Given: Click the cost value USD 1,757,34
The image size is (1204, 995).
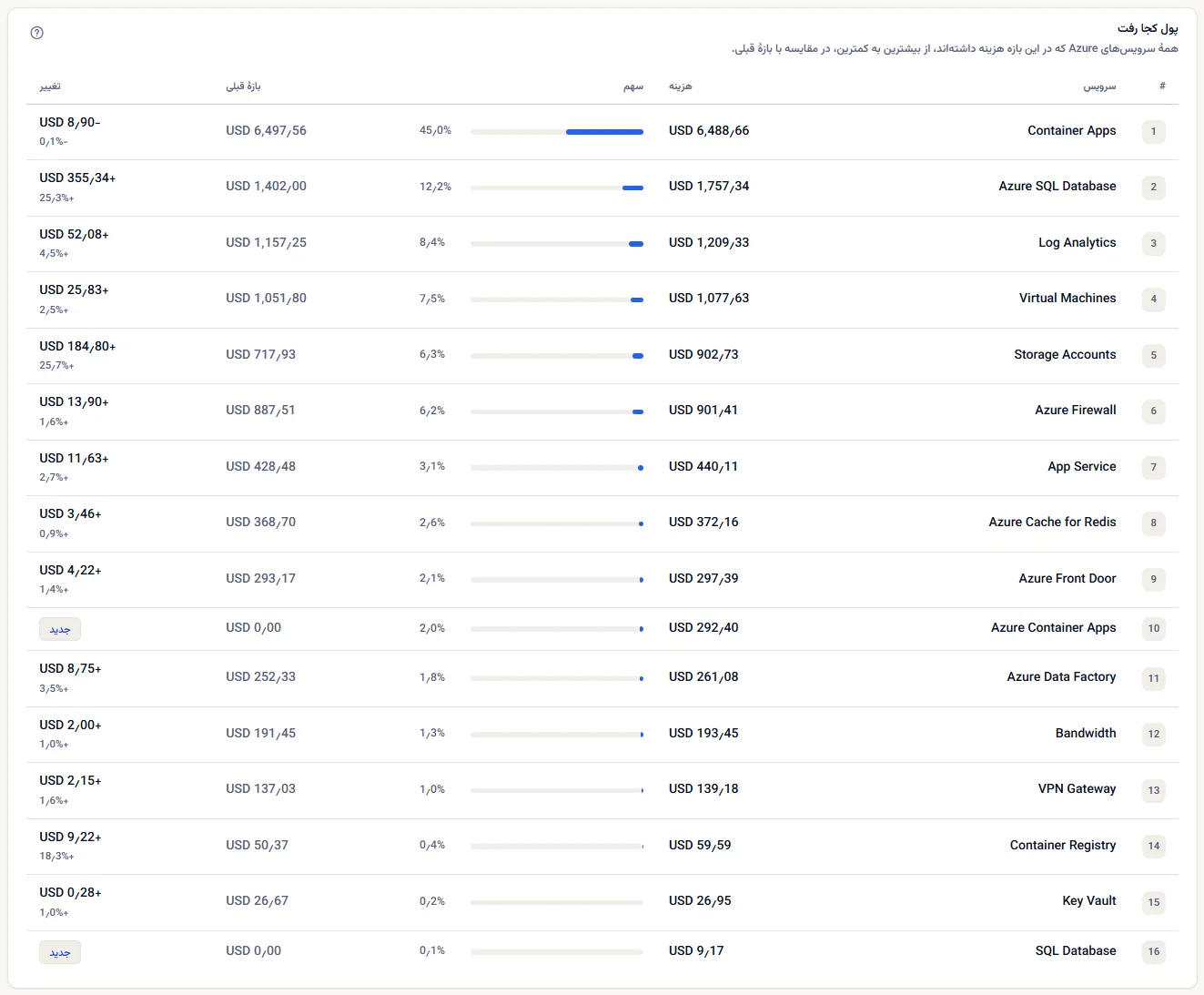Looking at the screenshot, I should [709, 186].
